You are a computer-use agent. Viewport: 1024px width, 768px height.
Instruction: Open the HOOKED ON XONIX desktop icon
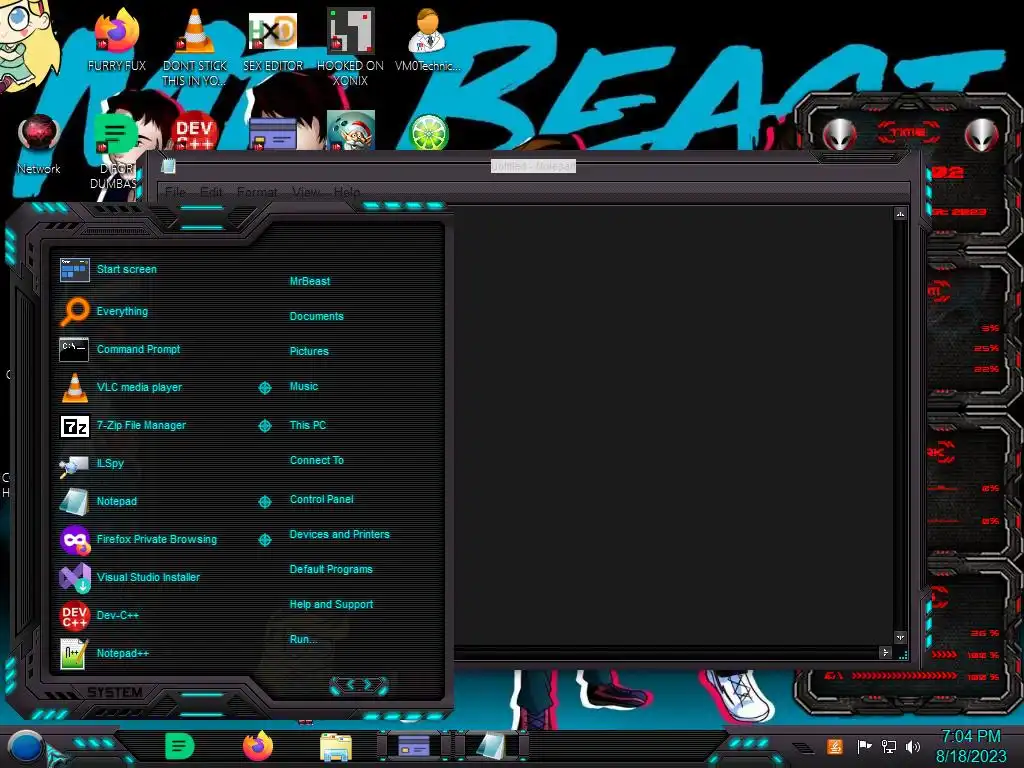coord(350,47)
